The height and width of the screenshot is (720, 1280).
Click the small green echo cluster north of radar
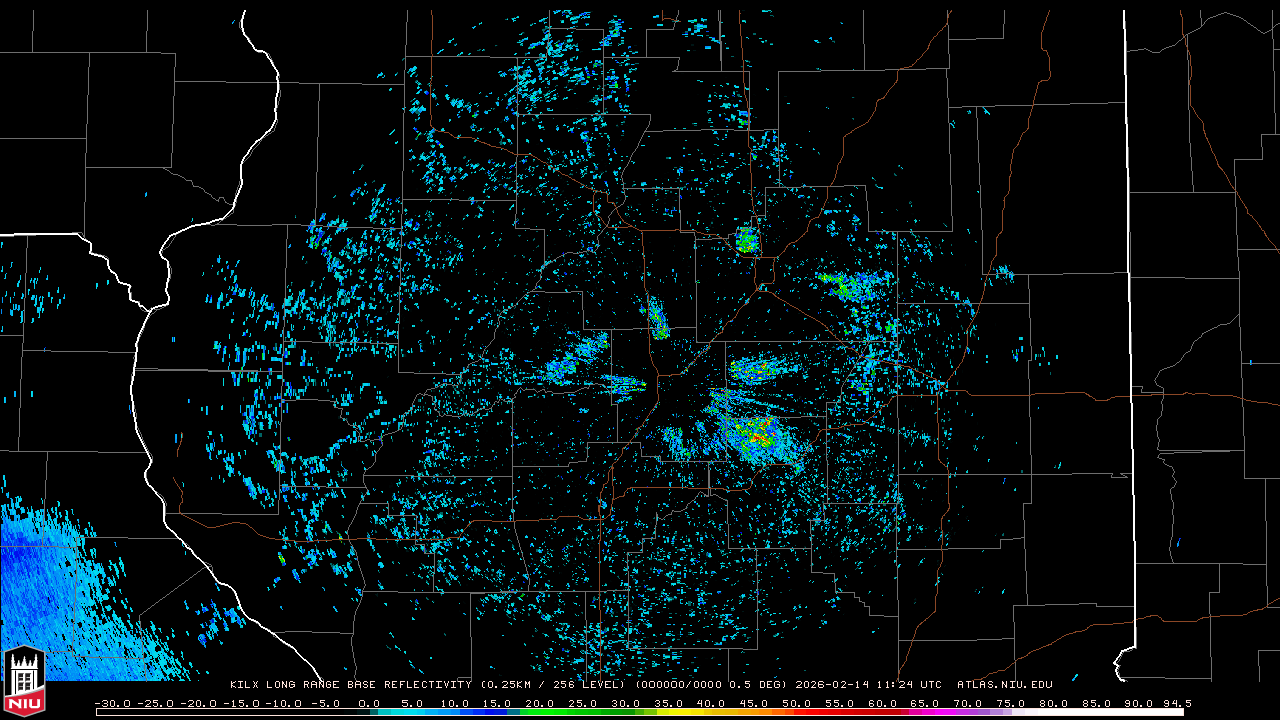747,240
